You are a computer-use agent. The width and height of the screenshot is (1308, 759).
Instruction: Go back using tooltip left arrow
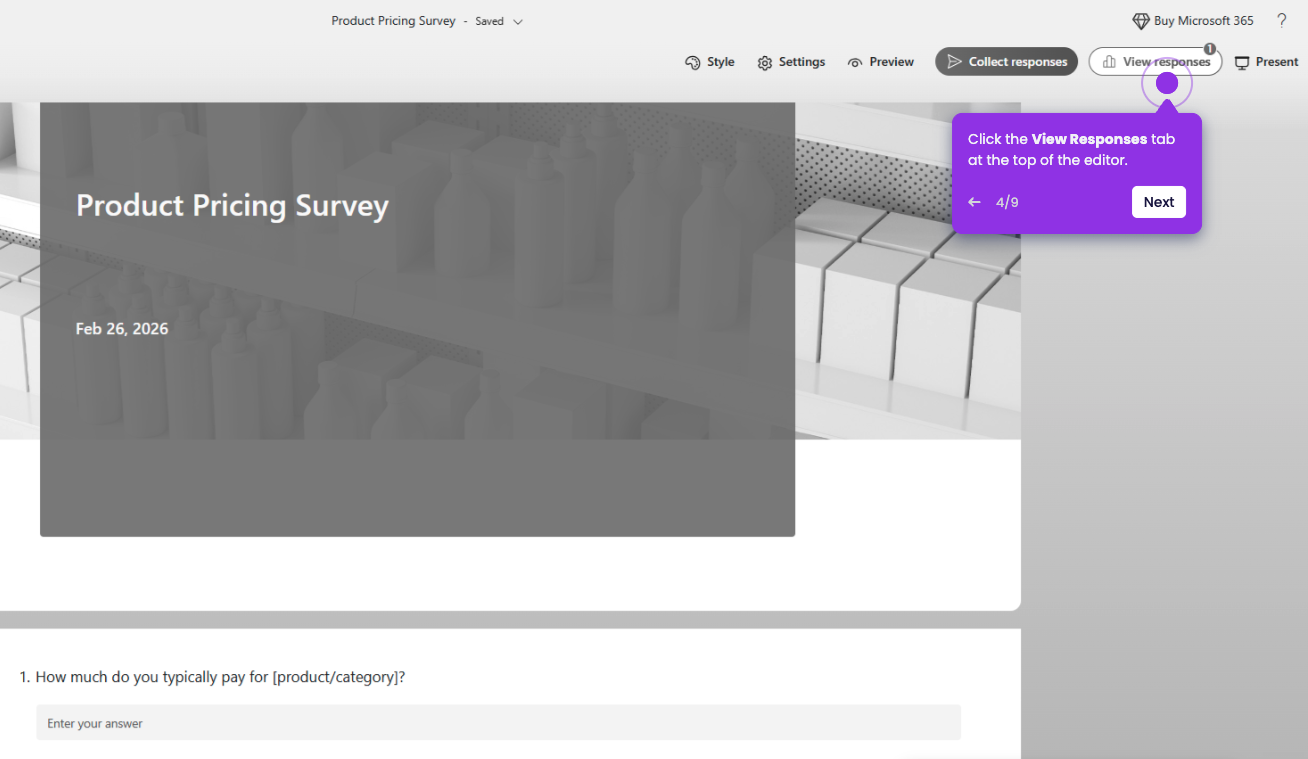(974, 202)
